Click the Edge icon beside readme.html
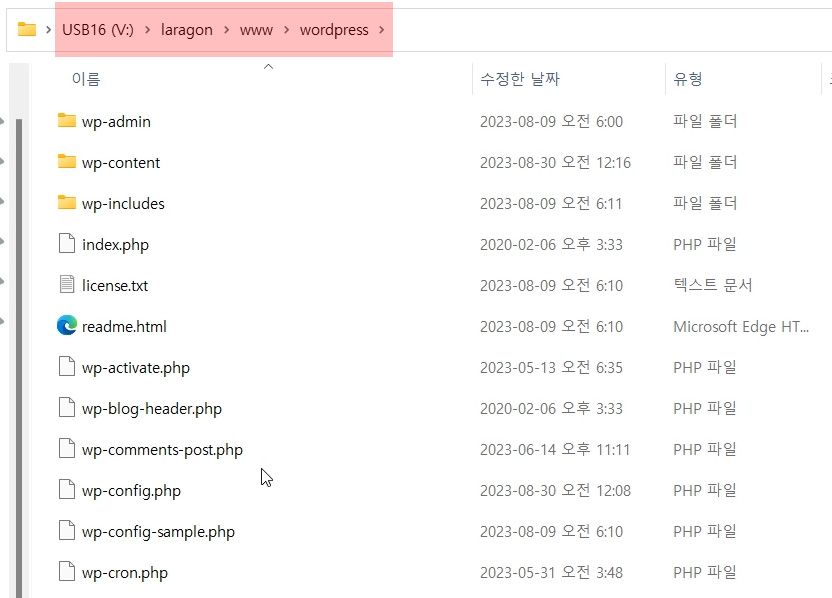The image size is (832, 598). (67, 325)
